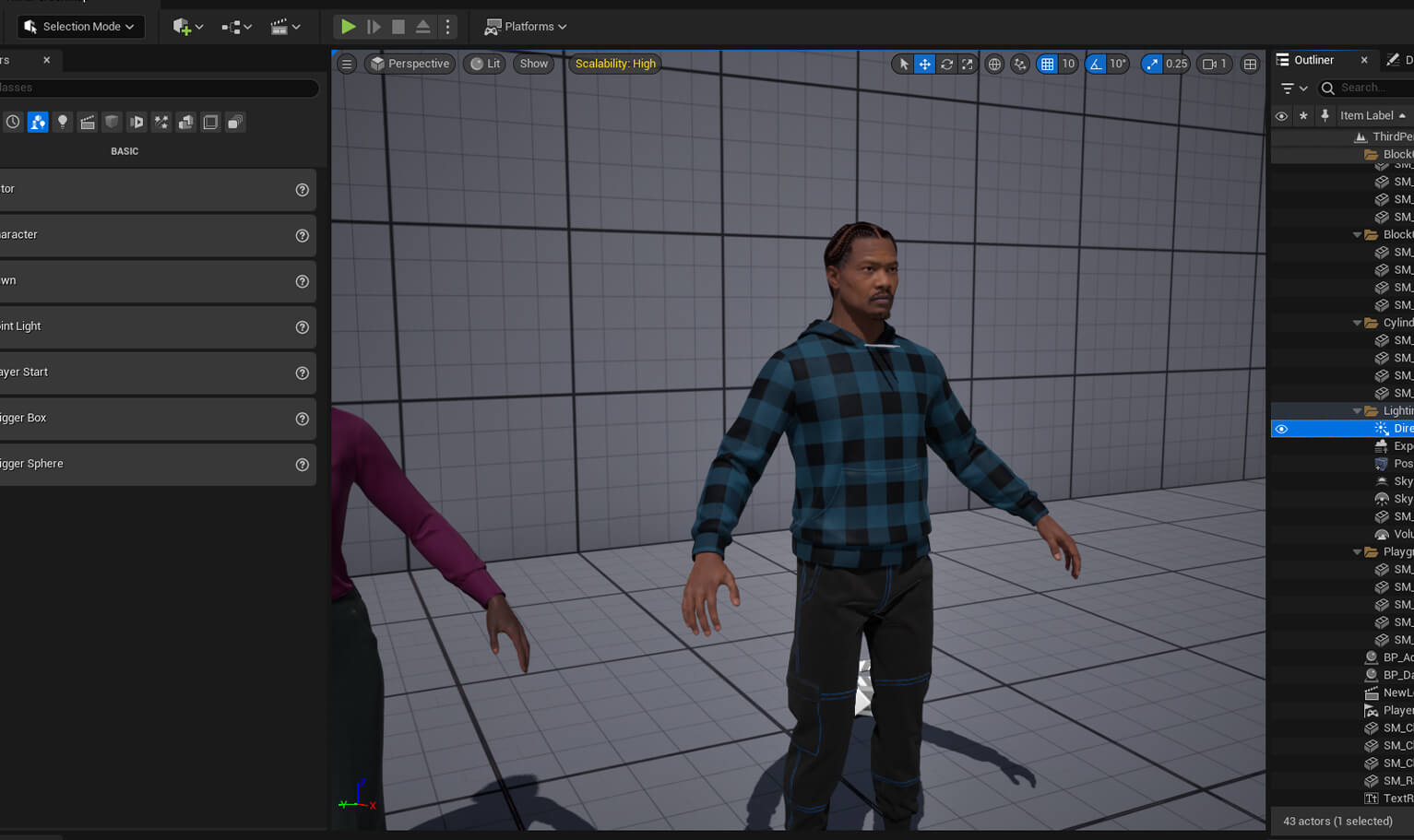The height and width of the screenshot is (840, 1414).
Task: Open the Selection Mode dropdown
Action: pyautogui.click(x=80, y=27)
